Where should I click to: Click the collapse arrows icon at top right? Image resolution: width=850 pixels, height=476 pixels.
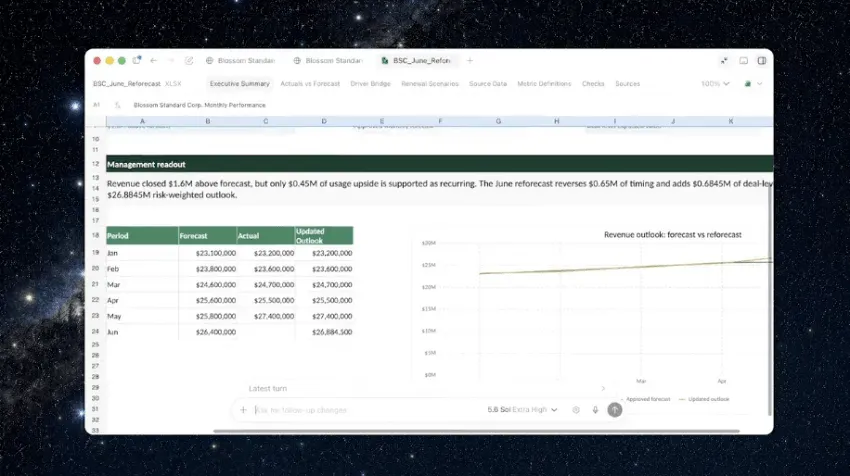(724, 61)
